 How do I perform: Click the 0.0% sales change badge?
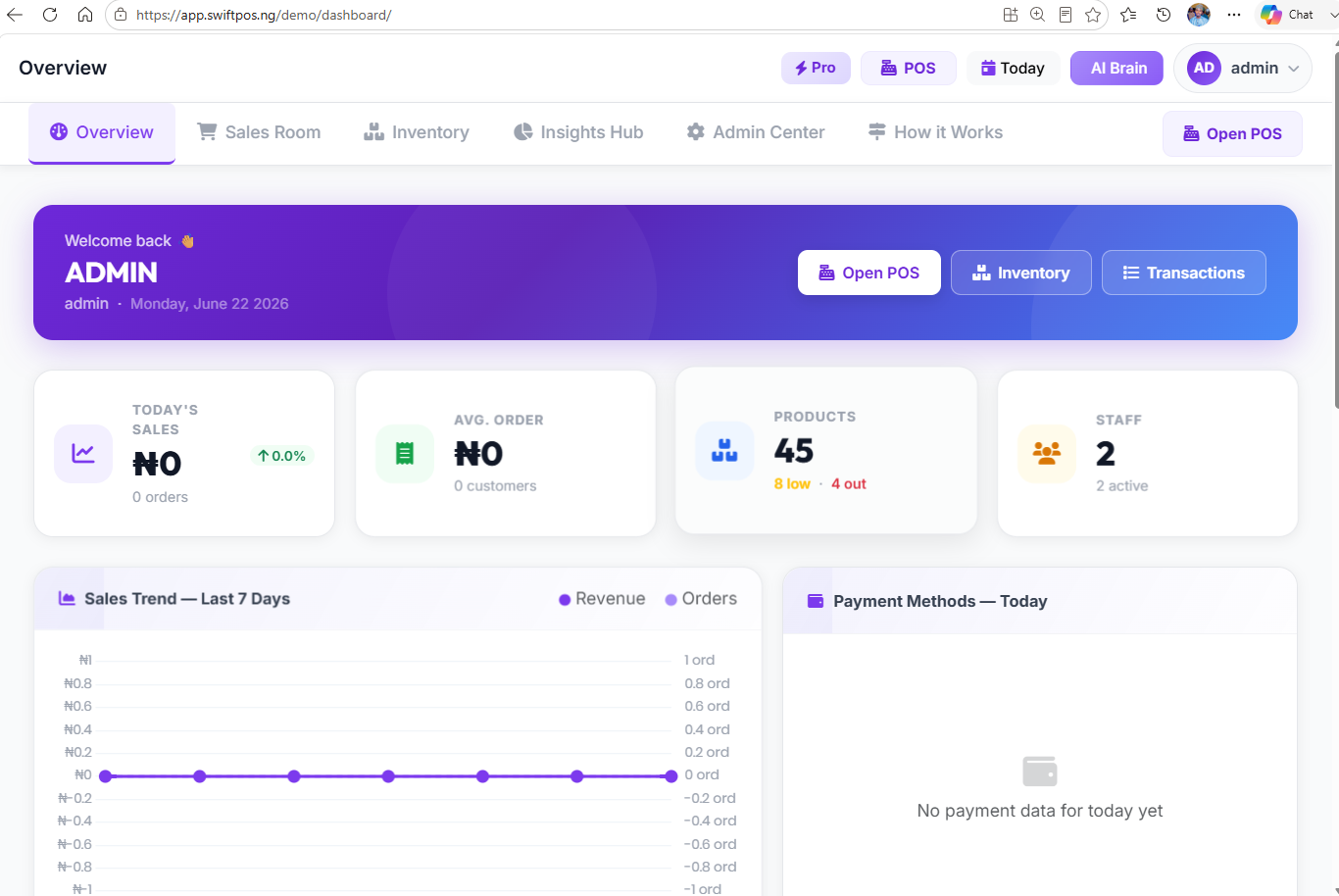click(x=281, y=456)
